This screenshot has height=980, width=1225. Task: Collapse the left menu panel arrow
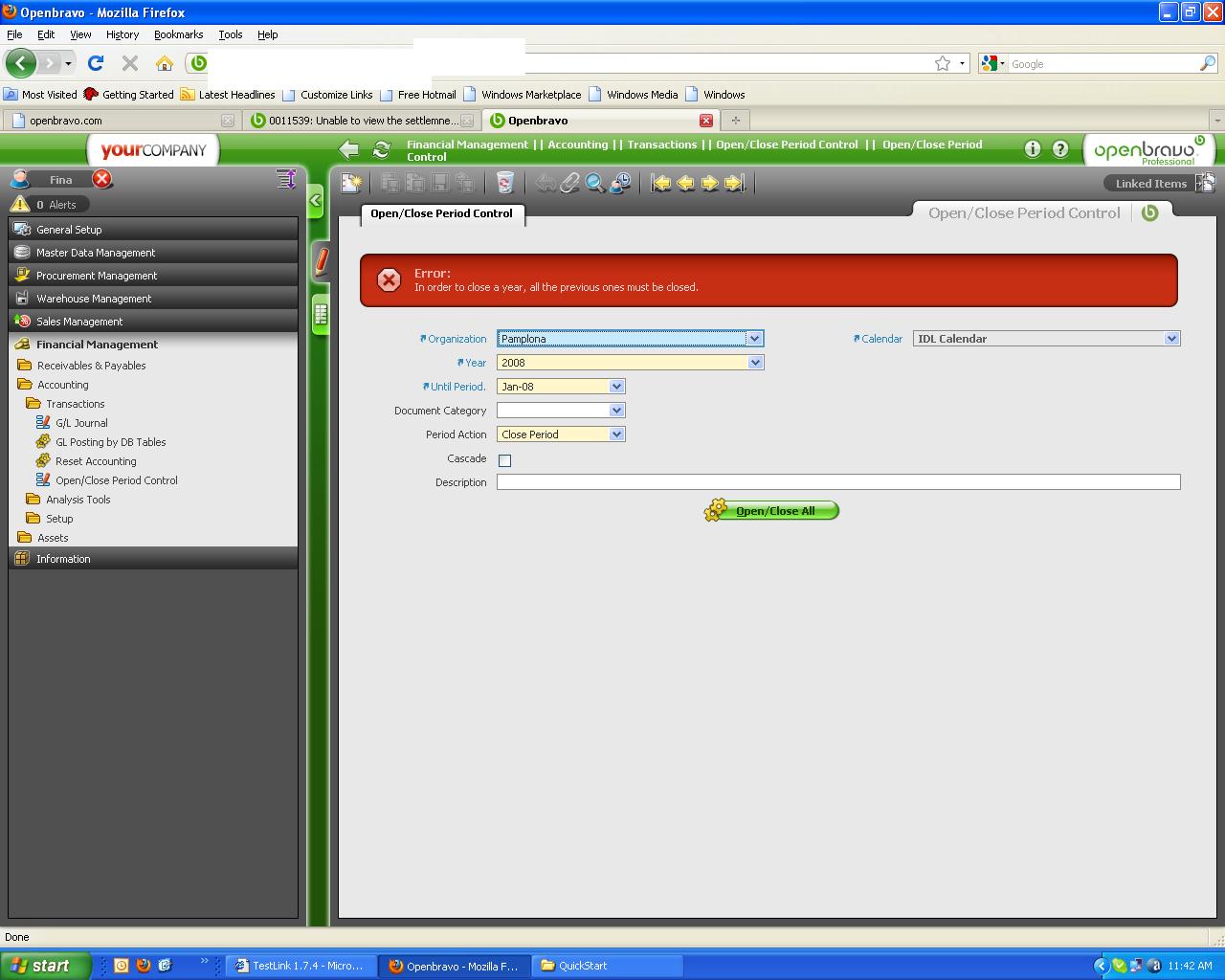pos(316,201)
